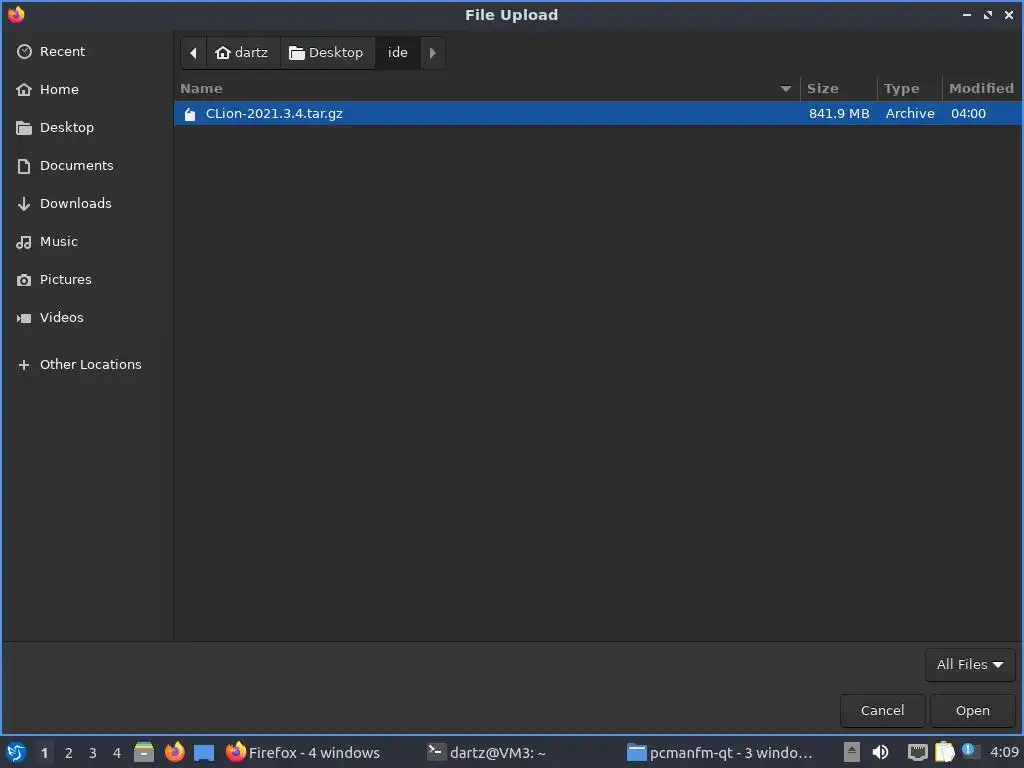The image size is (1024, 768).
Task: Click the 04:00 modified cell
Action: [968, 114]
